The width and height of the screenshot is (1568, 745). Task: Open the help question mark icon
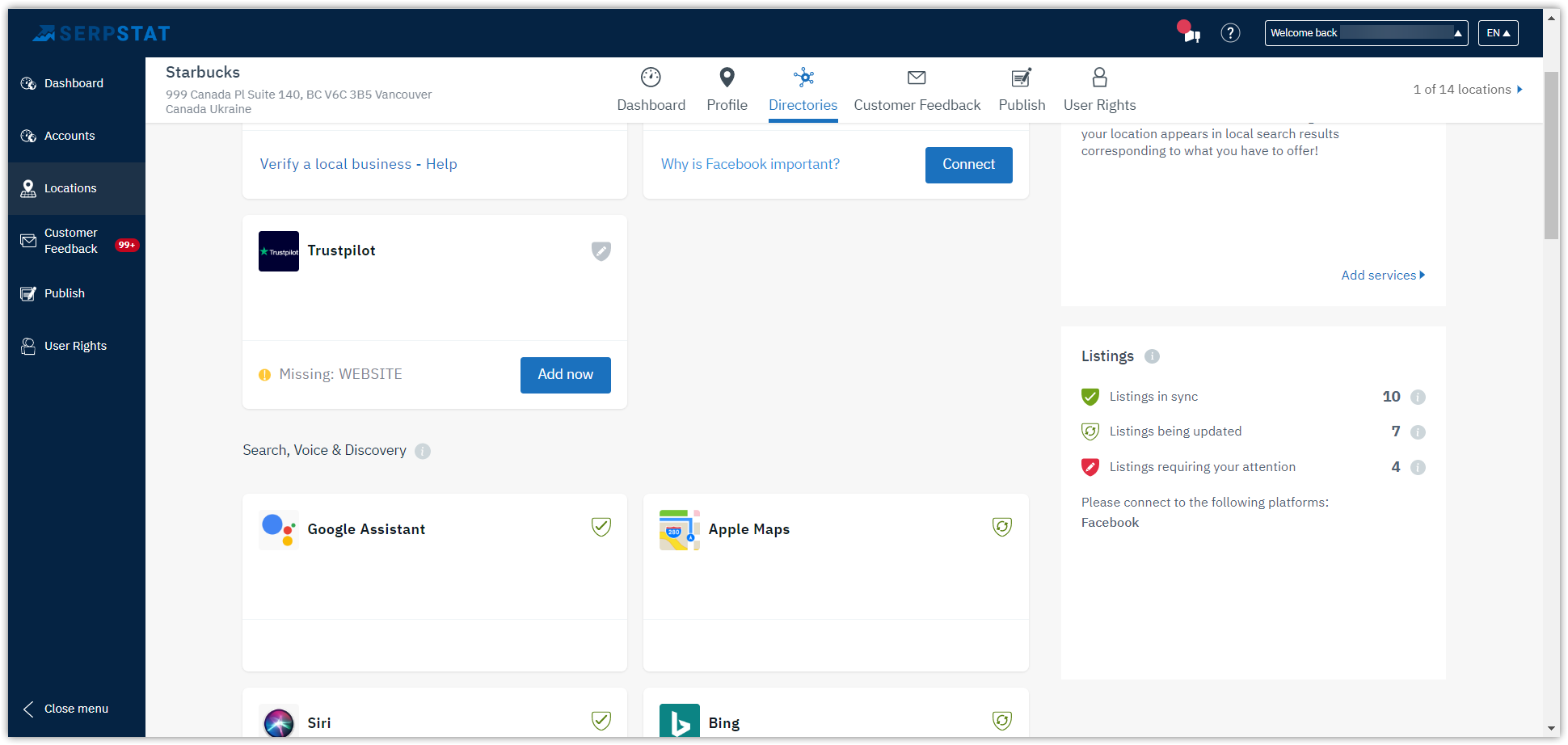point(1230,33)
